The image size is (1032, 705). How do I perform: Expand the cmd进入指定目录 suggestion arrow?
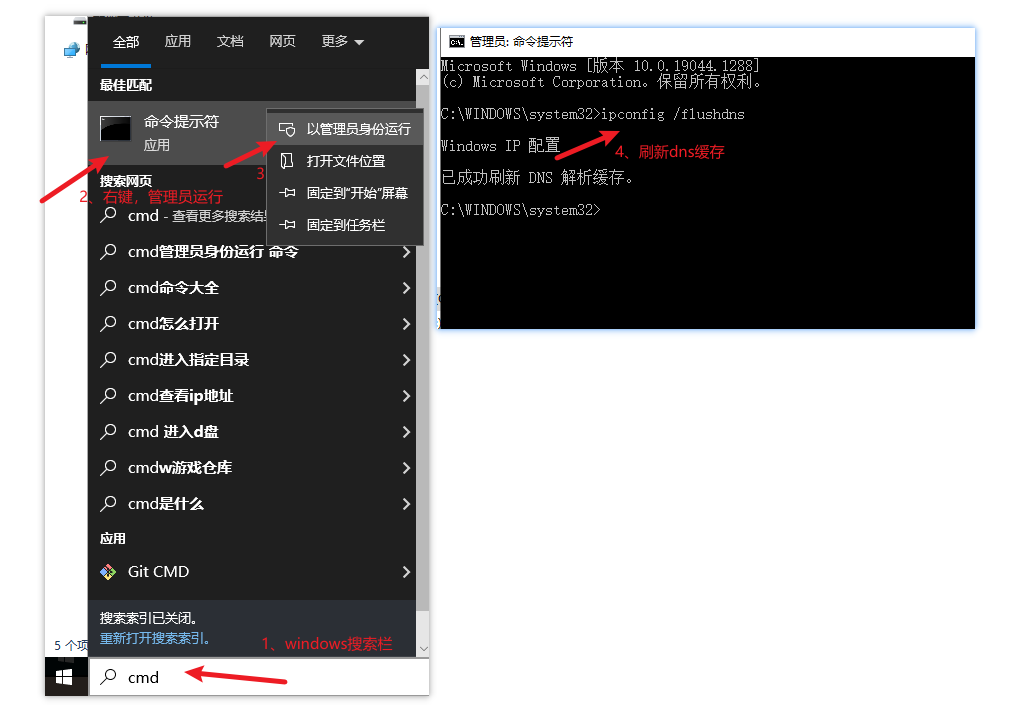pos(406,360)
